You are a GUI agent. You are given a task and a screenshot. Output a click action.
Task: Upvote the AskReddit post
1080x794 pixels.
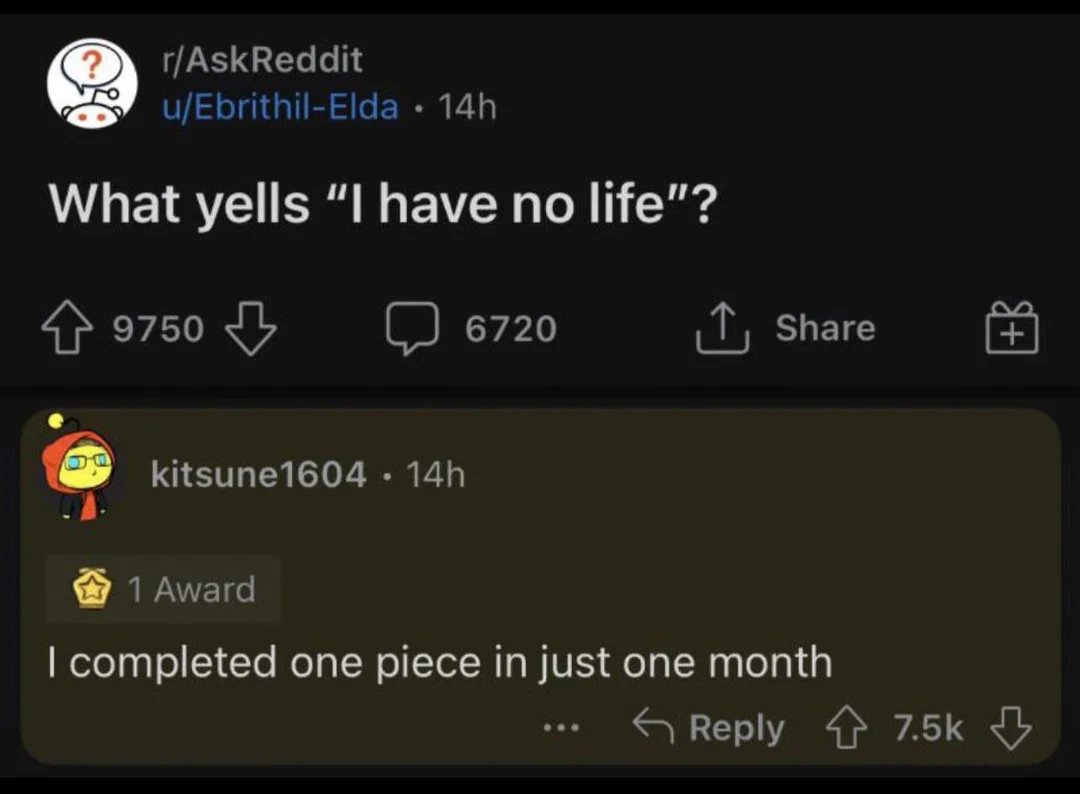67,328
